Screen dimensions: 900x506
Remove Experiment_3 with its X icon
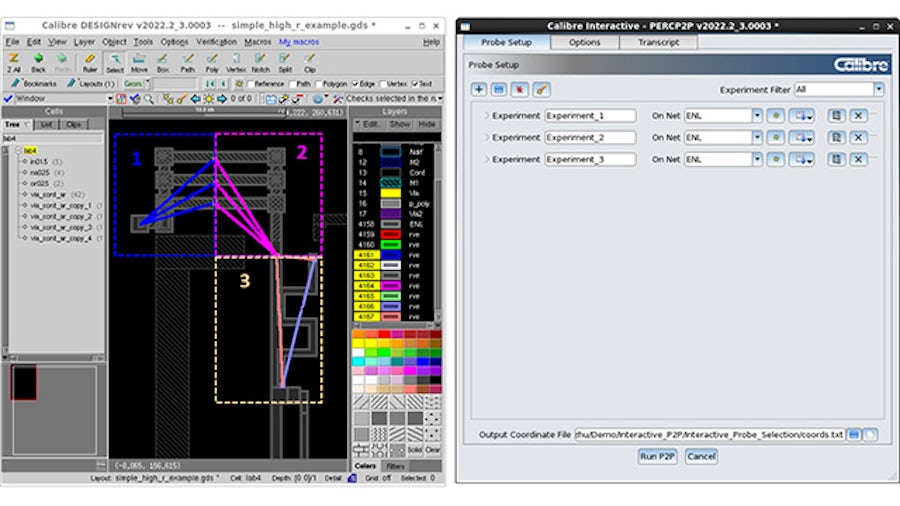pyautogui.click(x=858, y=159)
